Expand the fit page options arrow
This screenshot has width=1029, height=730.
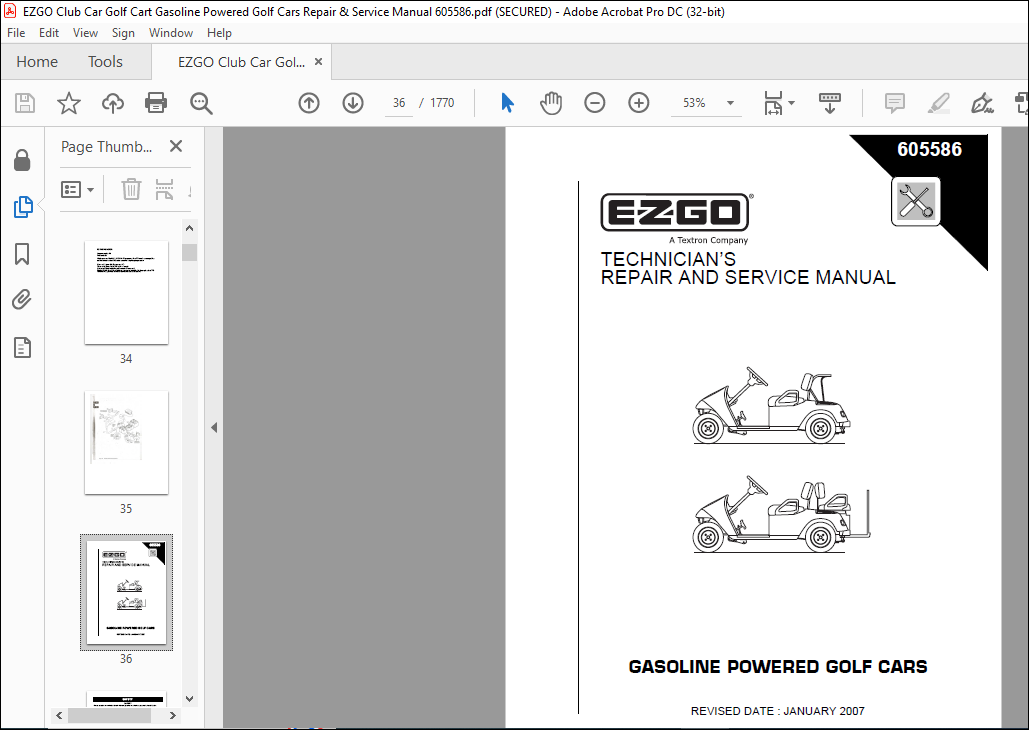click(791, 103)
